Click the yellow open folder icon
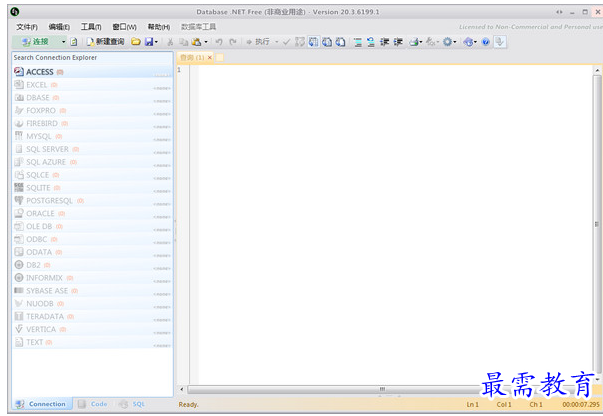 (135, 42)
